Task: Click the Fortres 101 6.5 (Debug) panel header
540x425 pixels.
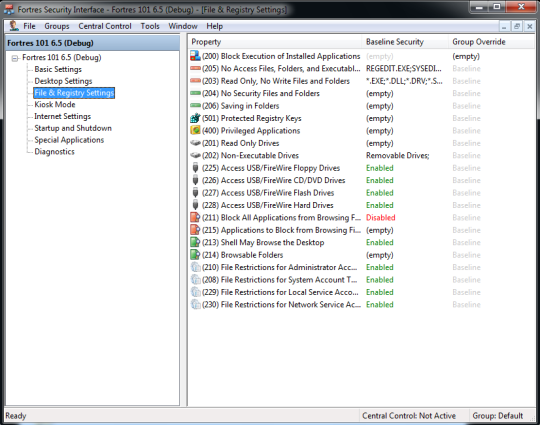Action: (92, 43)
